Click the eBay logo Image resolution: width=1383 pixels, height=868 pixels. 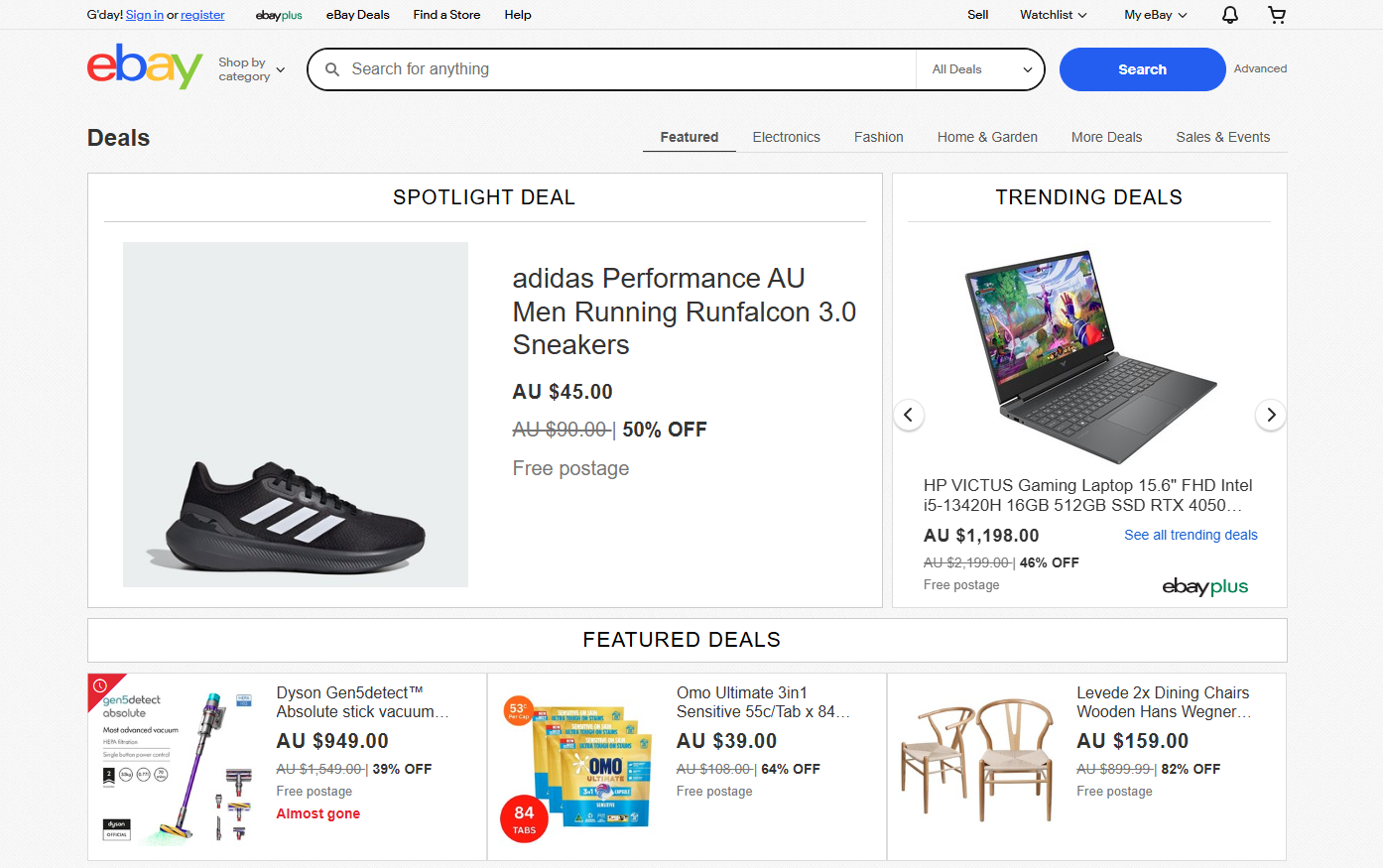145,67
